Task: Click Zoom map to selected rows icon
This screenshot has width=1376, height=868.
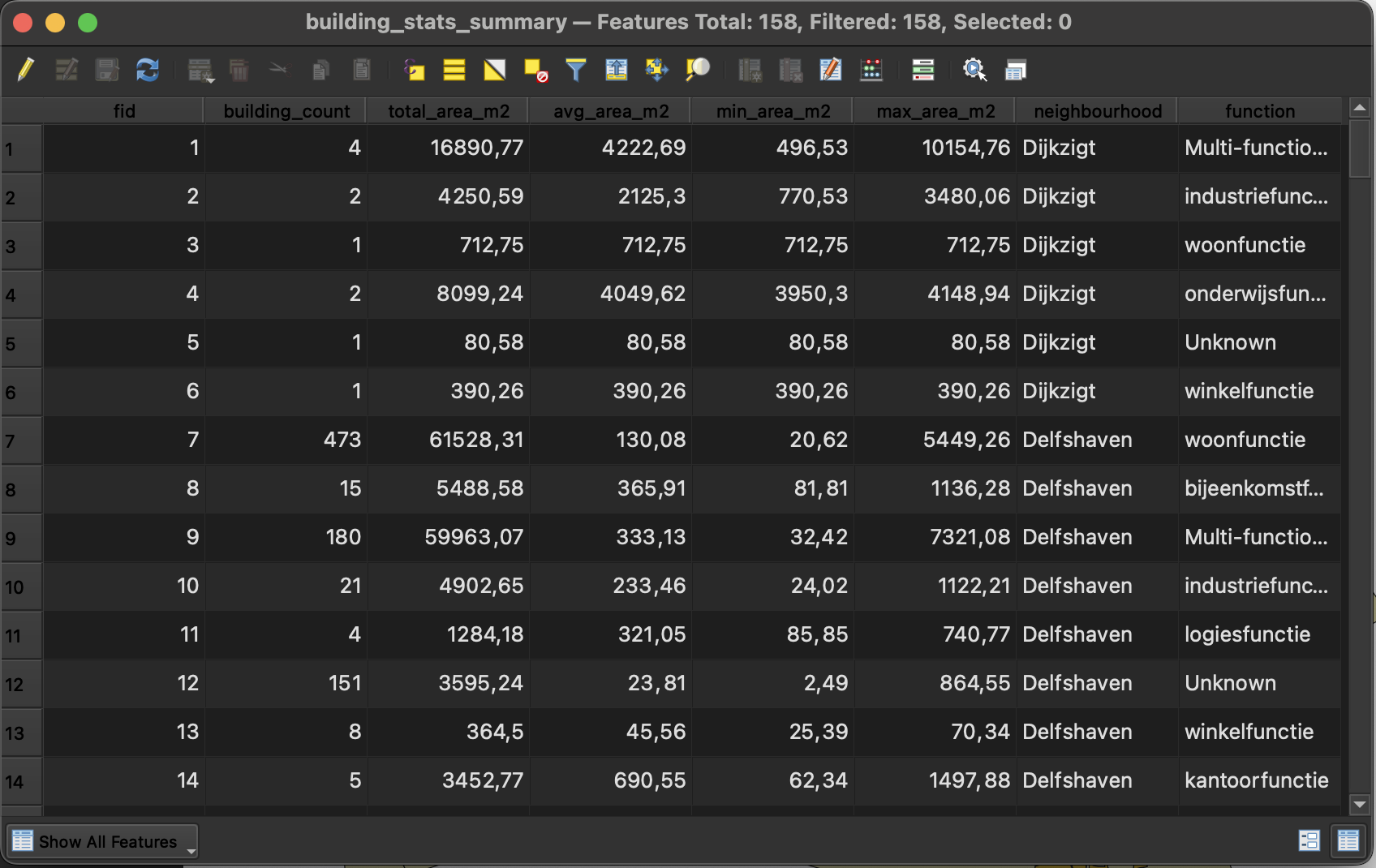Action: [x=697, y=70]
